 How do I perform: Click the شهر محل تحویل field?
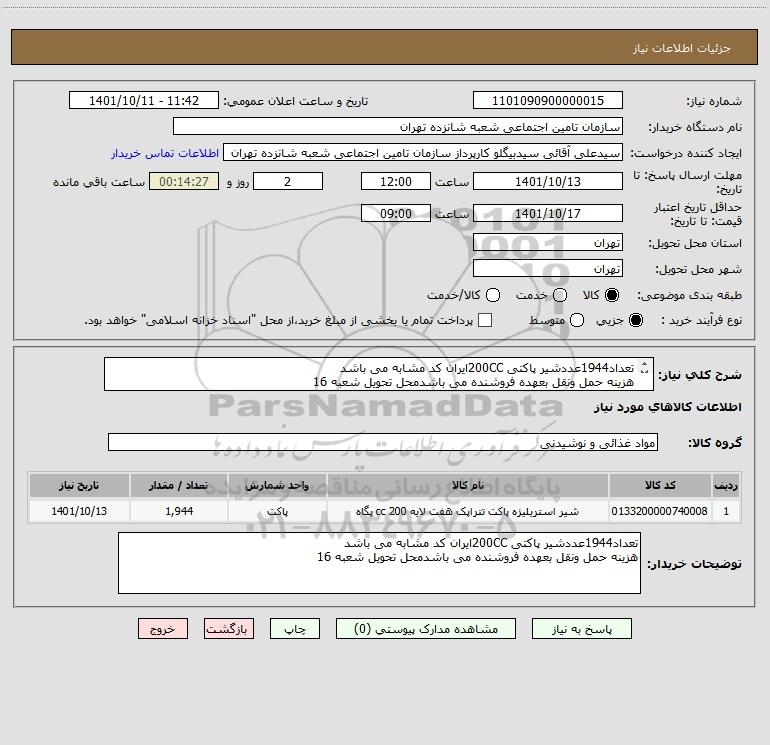point(548,269)
